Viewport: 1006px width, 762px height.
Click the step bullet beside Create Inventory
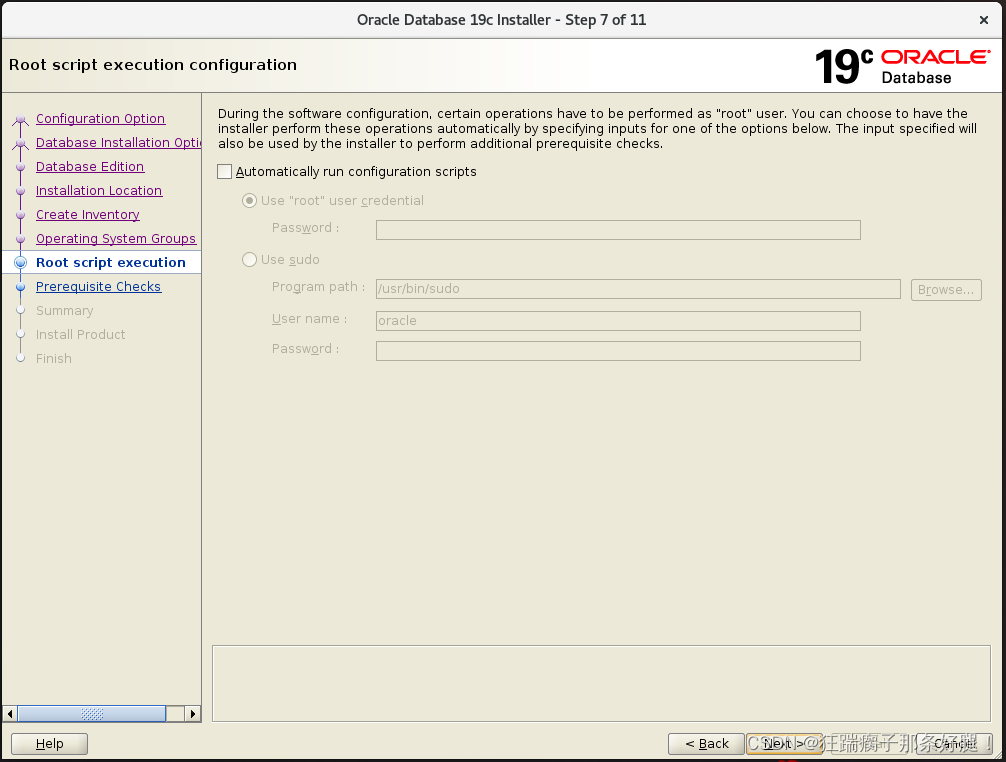click(x=21, y=215)
